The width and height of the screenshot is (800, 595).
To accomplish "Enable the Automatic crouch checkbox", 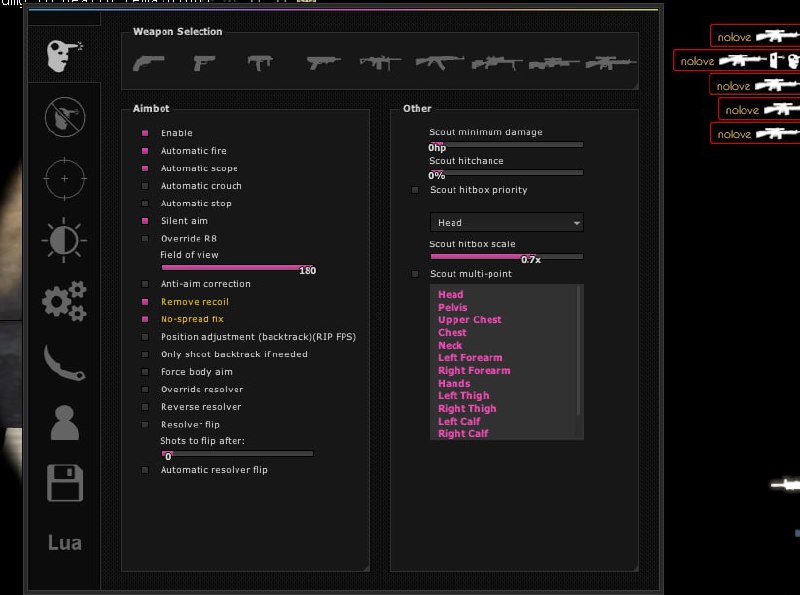I will point(145,186).
